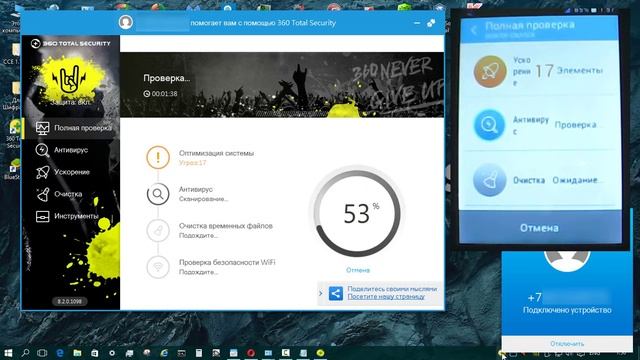Click the phone Очистка broom icon

tap(489, 180)
